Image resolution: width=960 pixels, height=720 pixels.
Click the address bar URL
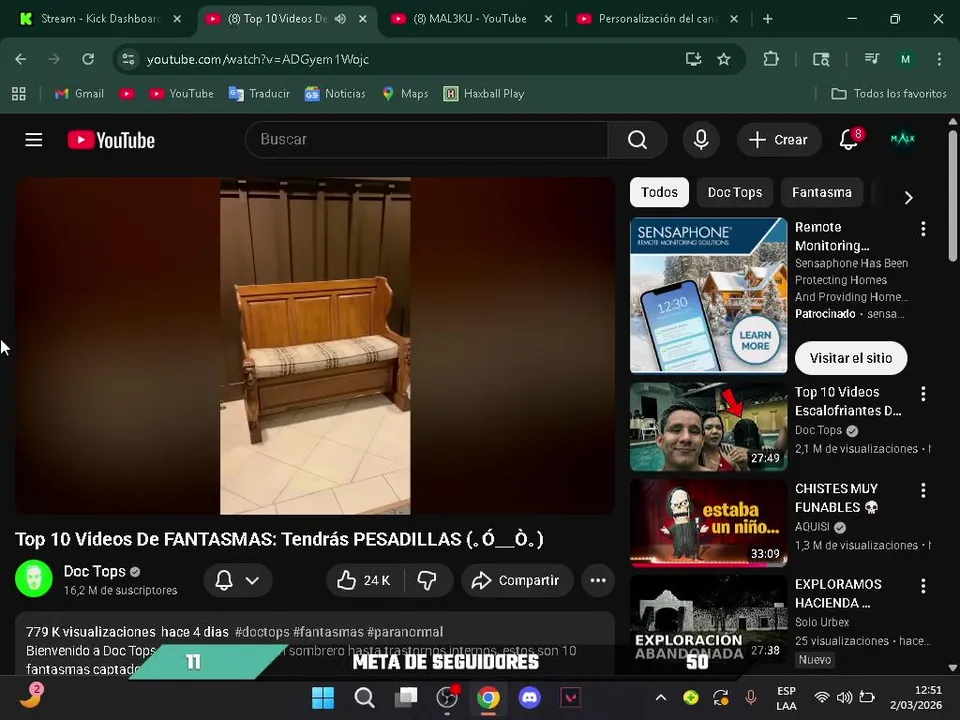coord(258,59)
